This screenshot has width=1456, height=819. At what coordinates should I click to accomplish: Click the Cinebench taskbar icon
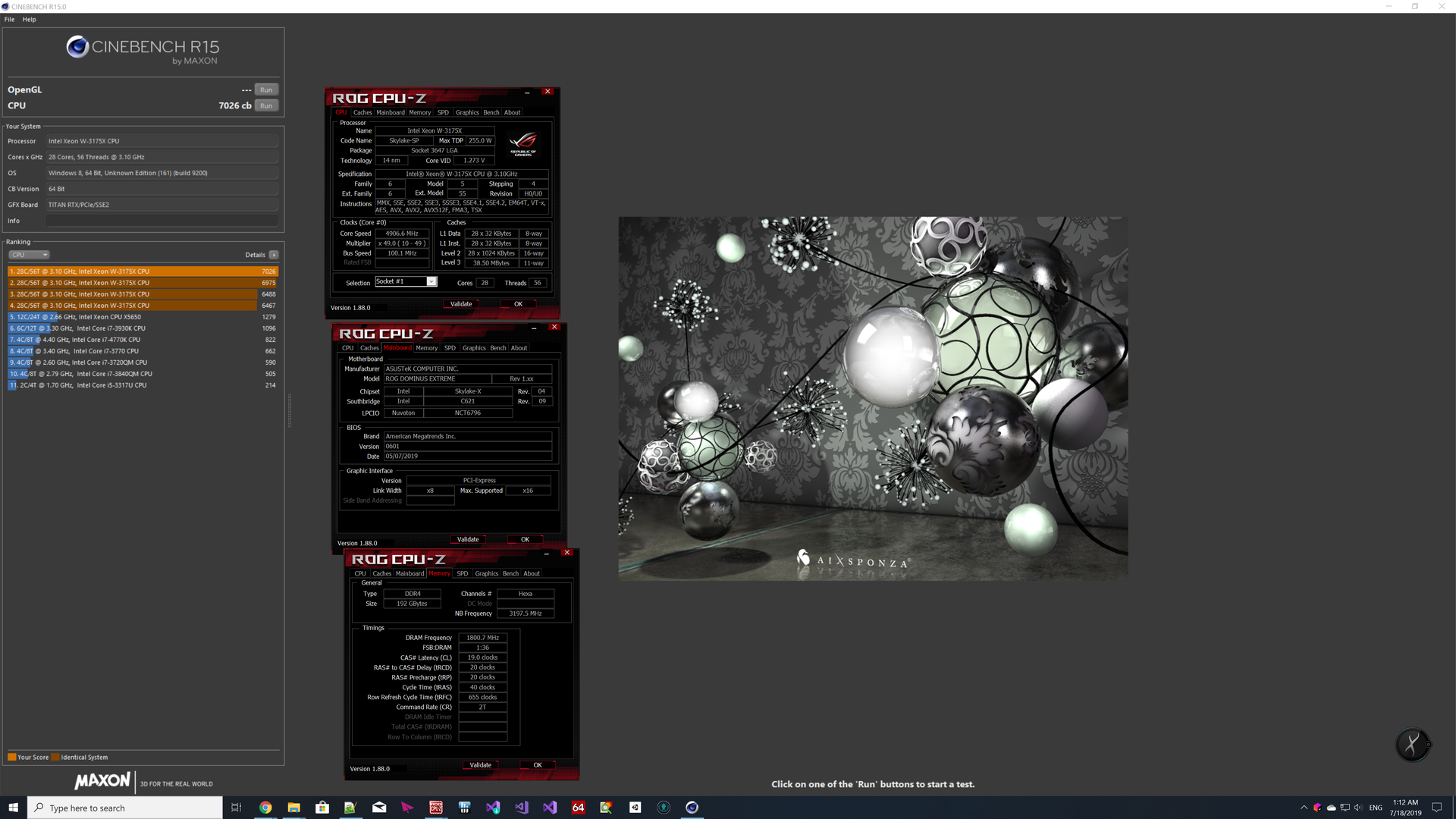(x=692, y=808)
